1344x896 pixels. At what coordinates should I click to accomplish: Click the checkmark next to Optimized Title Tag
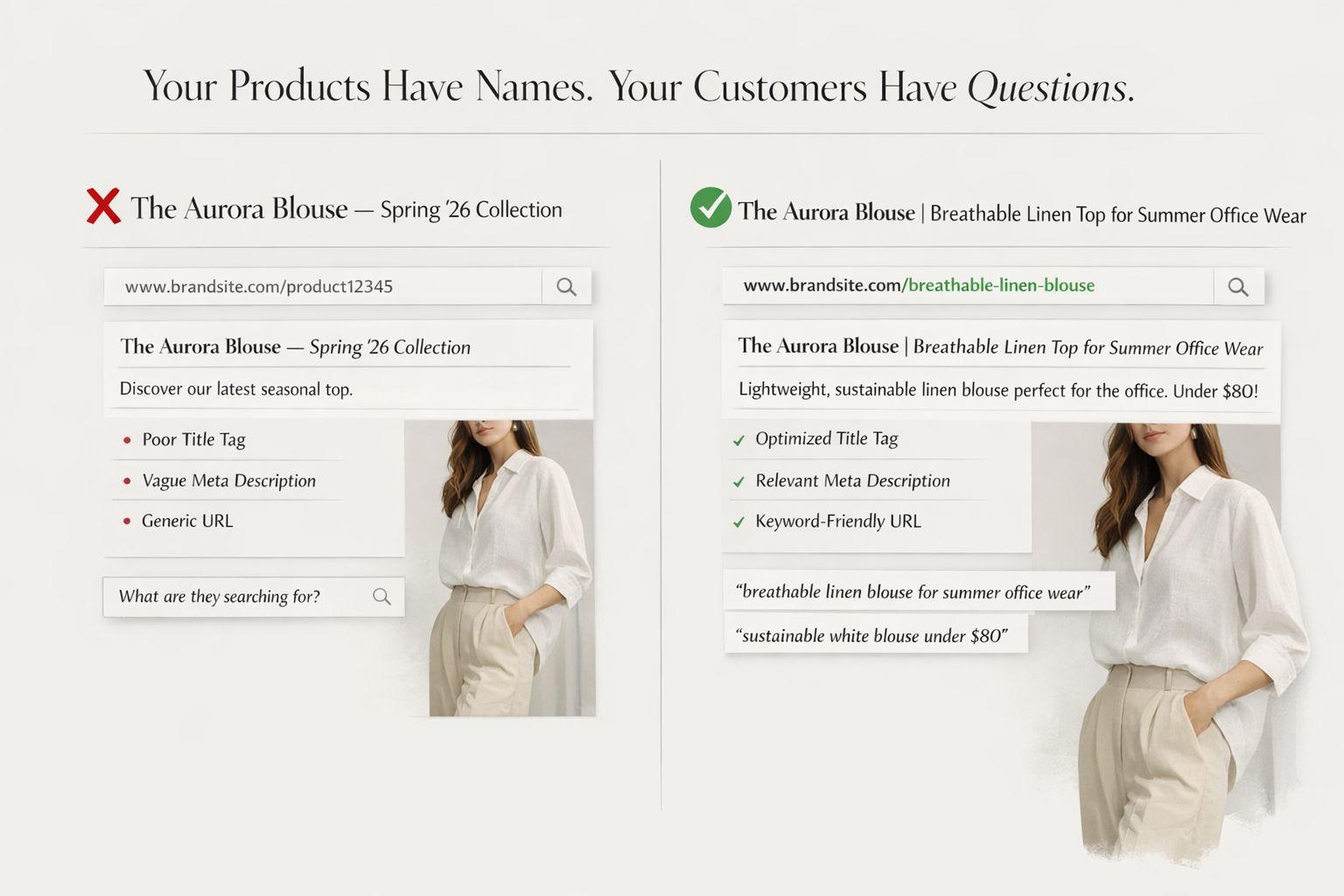pos(738,440)
